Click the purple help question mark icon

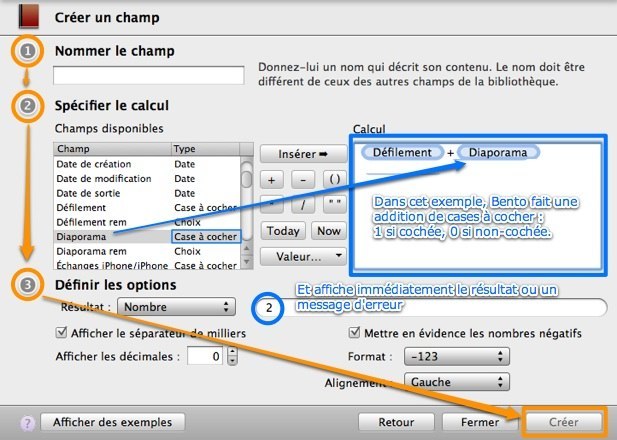click(27, 423)
